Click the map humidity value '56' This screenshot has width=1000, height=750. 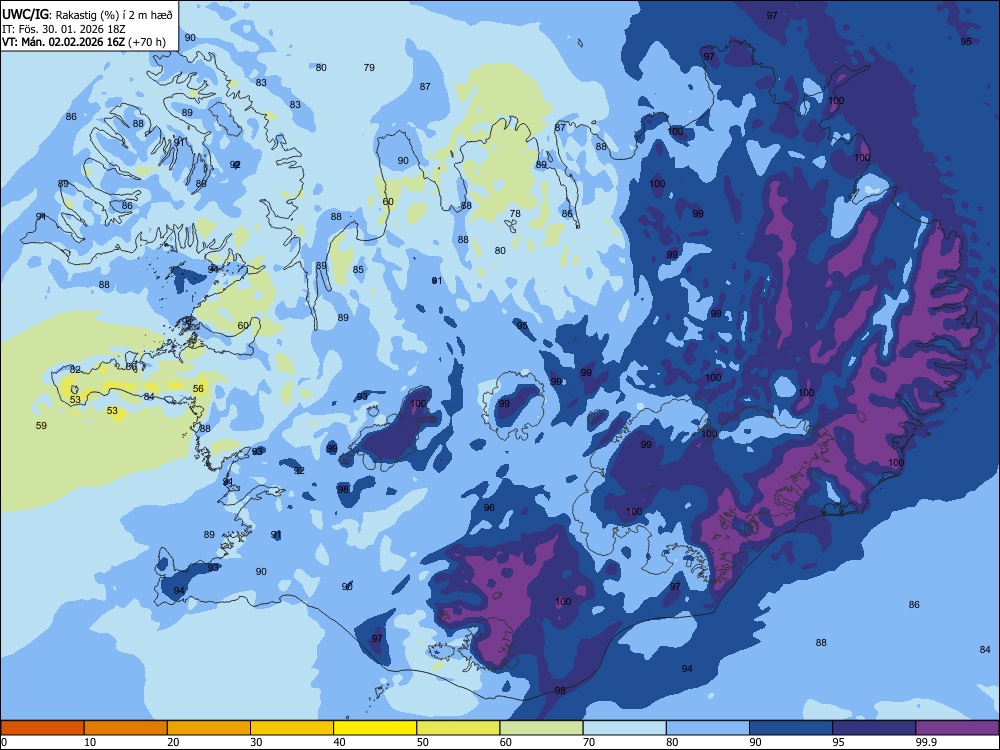[x=198, y=388]
